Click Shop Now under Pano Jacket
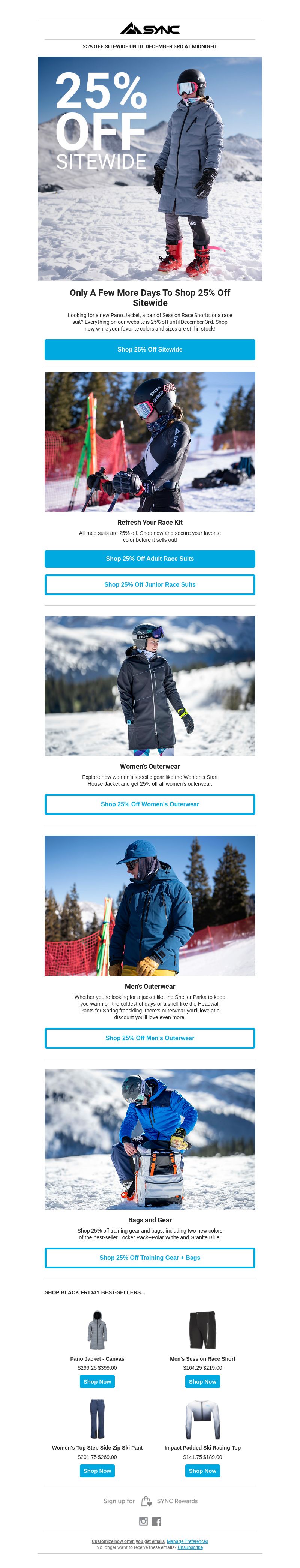 [x=97, y=1382]
